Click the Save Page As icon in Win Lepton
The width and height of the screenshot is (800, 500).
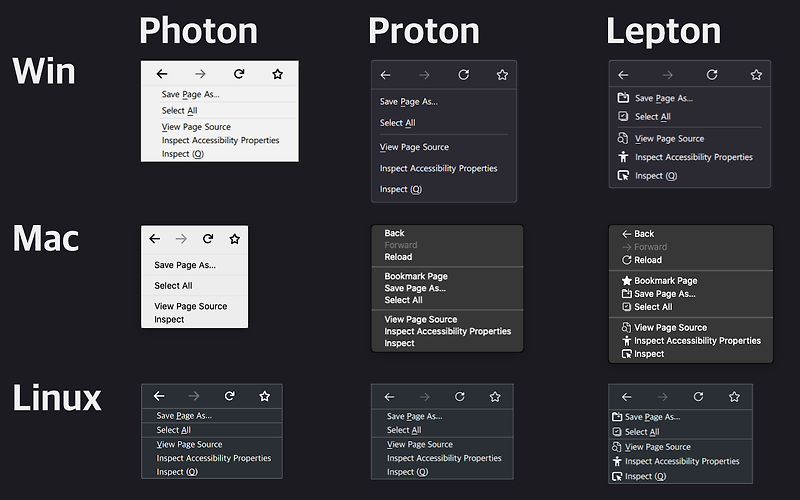tap(623, 98)
